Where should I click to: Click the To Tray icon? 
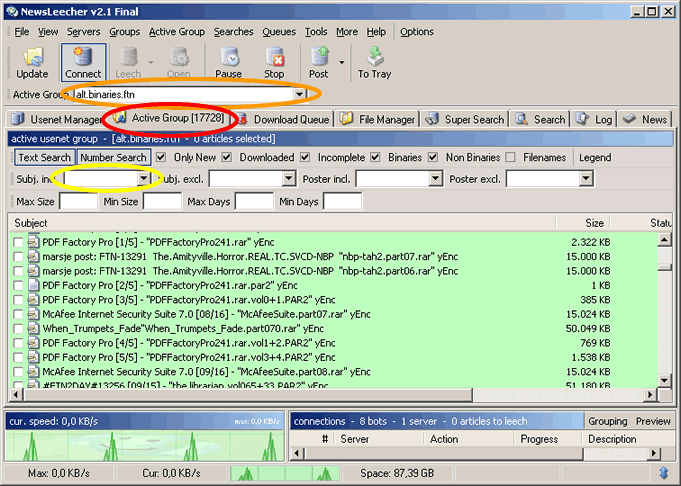coord(375,56)
